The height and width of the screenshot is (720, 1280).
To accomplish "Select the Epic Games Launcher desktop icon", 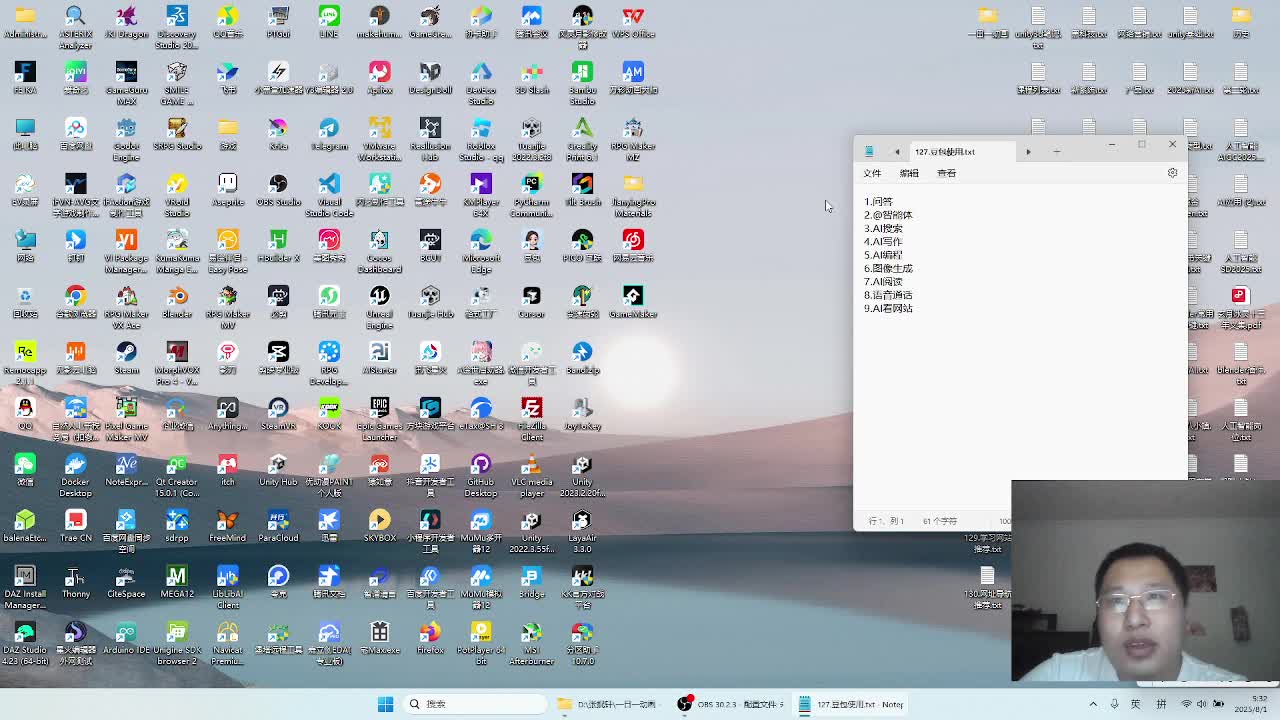I will coord(379,419).
